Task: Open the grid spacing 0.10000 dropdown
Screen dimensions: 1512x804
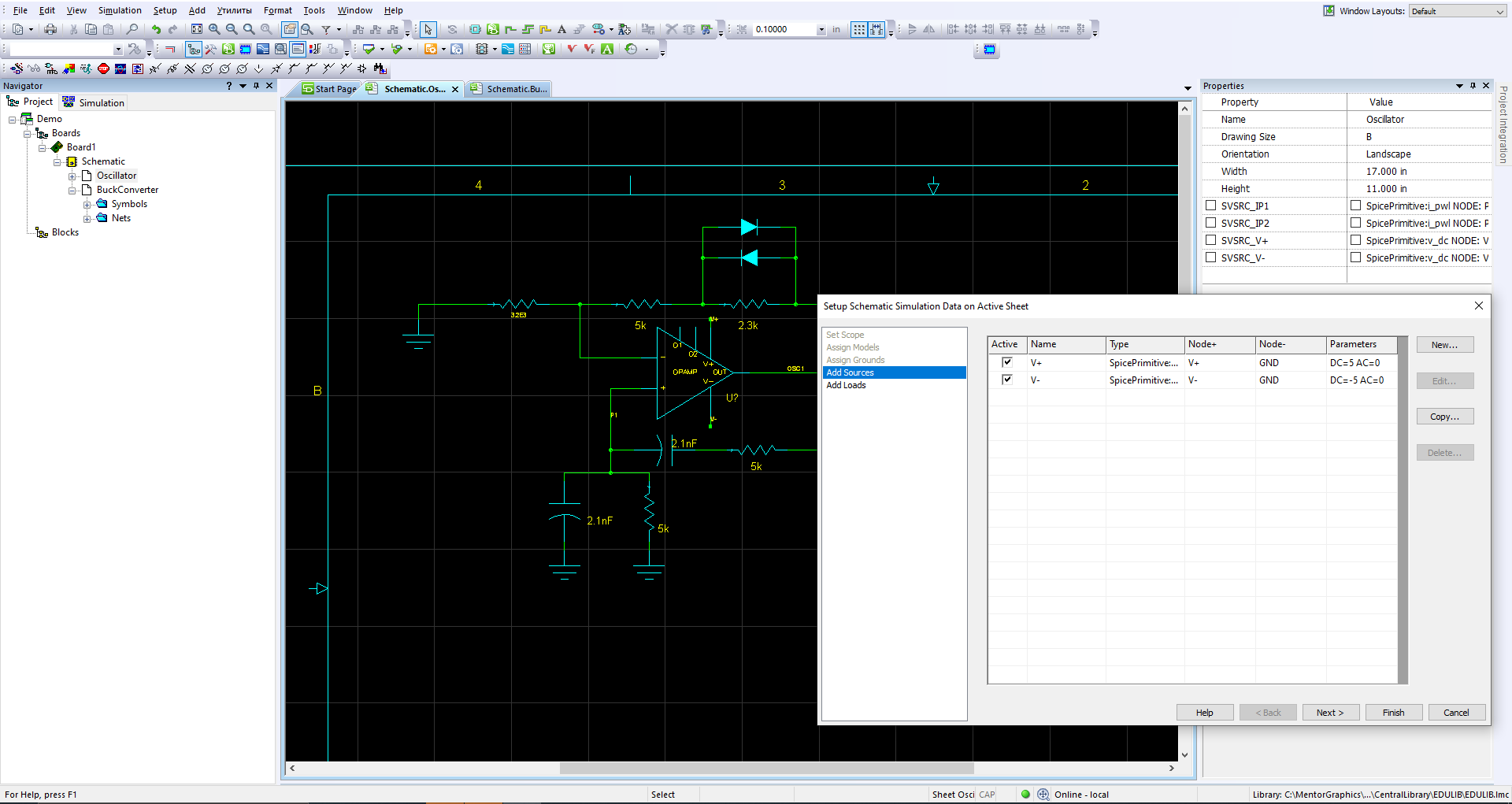Action: tap(821, 29)
